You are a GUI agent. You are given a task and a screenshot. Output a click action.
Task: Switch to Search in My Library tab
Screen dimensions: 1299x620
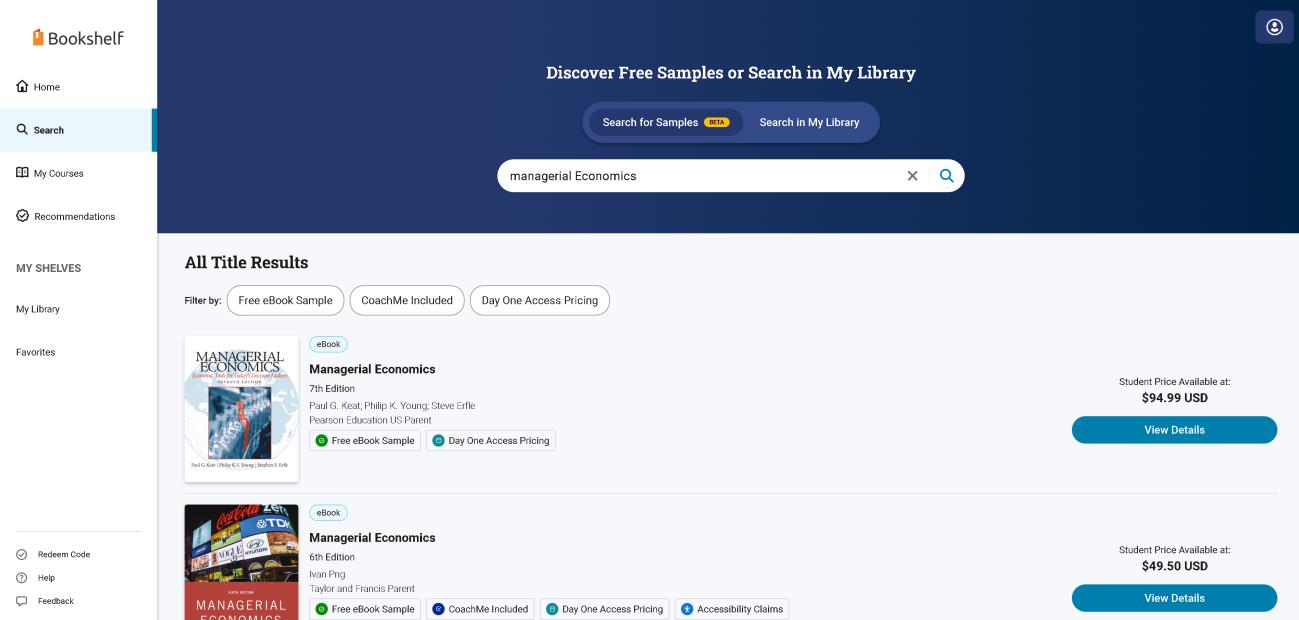pos(809,122)
